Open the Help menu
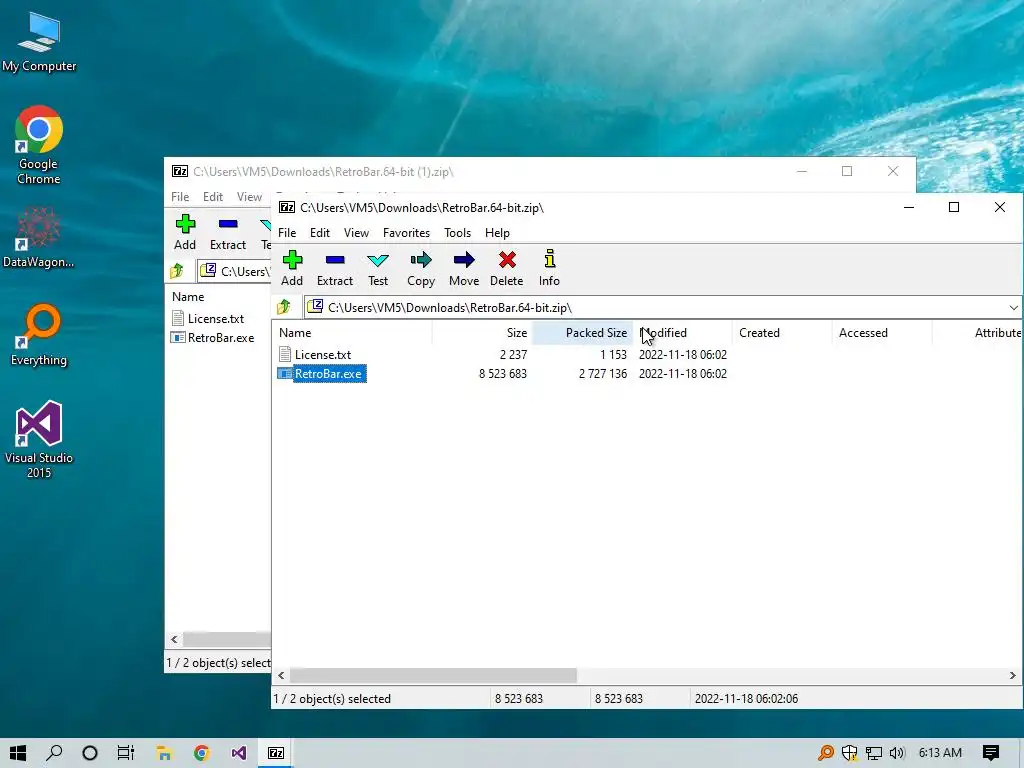Image resolution: width=1024 pixels, height=768 pixels. (x=497, y=232)
